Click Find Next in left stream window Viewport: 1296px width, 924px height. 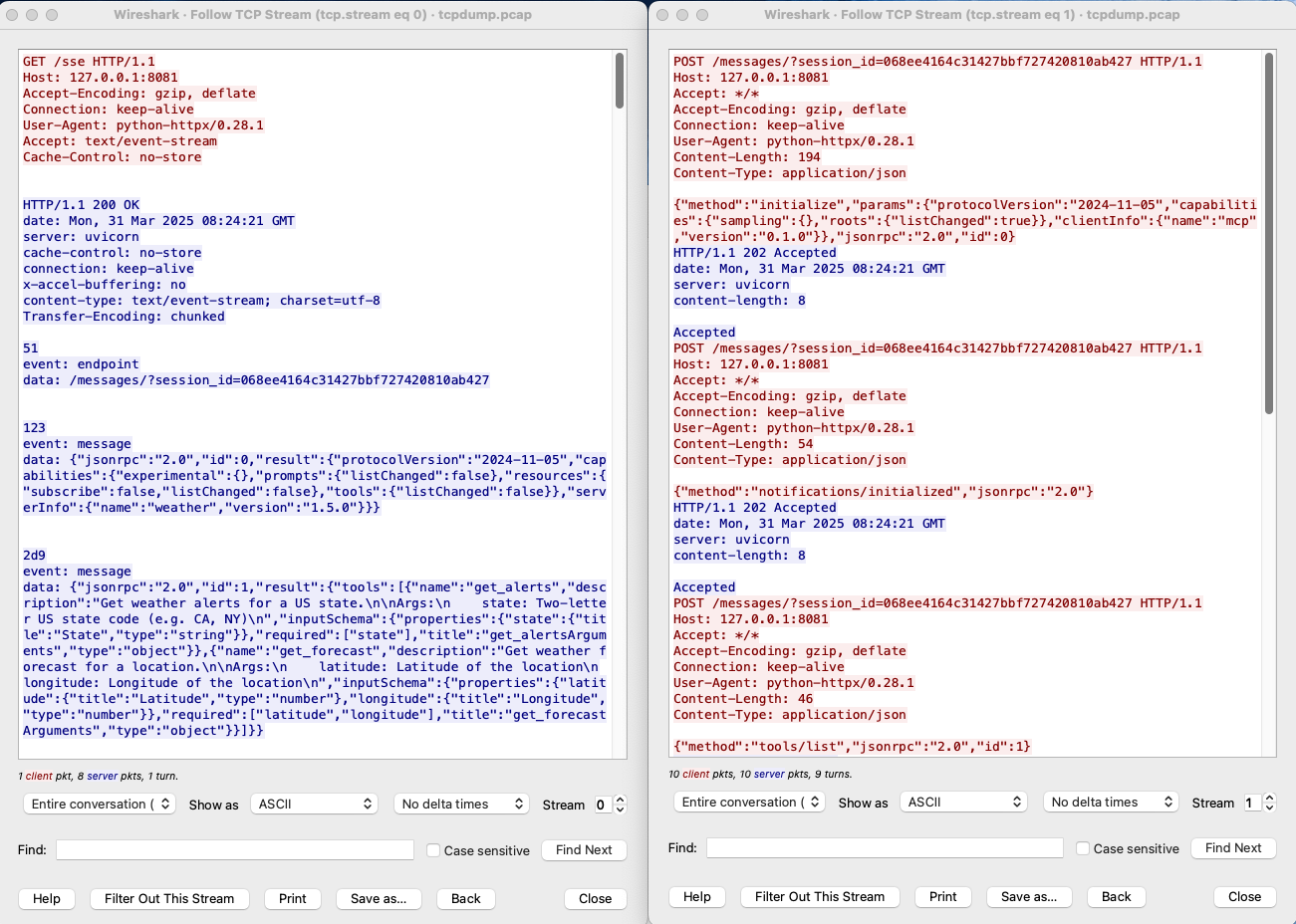pos(584,849)
